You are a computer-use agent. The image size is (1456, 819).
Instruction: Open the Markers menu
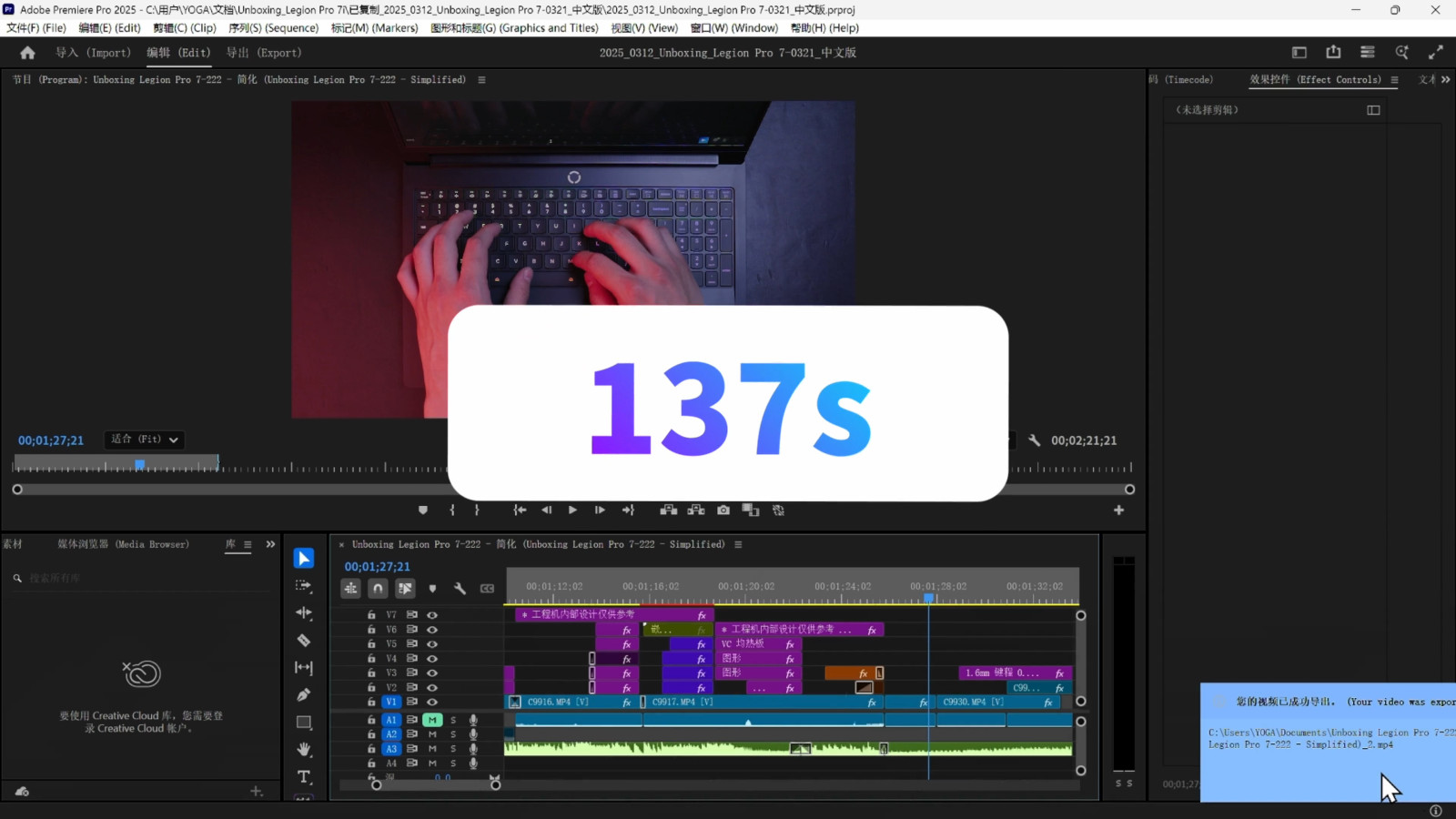375,28
